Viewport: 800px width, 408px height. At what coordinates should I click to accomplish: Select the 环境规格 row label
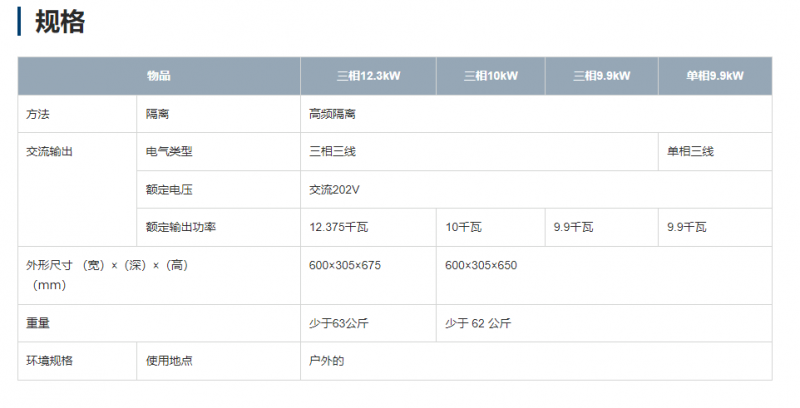coord(50,360)
